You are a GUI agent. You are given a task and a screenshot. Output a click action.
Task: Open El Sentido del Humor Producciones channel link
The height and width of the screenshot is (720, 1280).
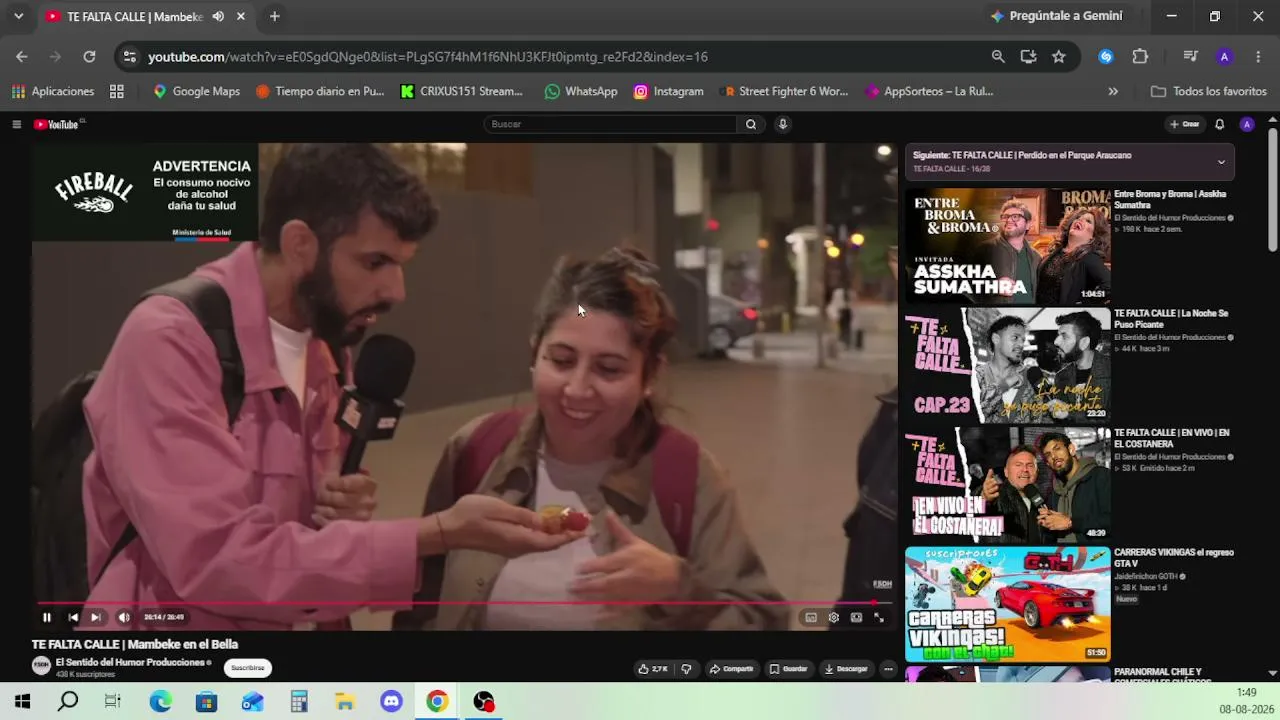coord(131,662)
